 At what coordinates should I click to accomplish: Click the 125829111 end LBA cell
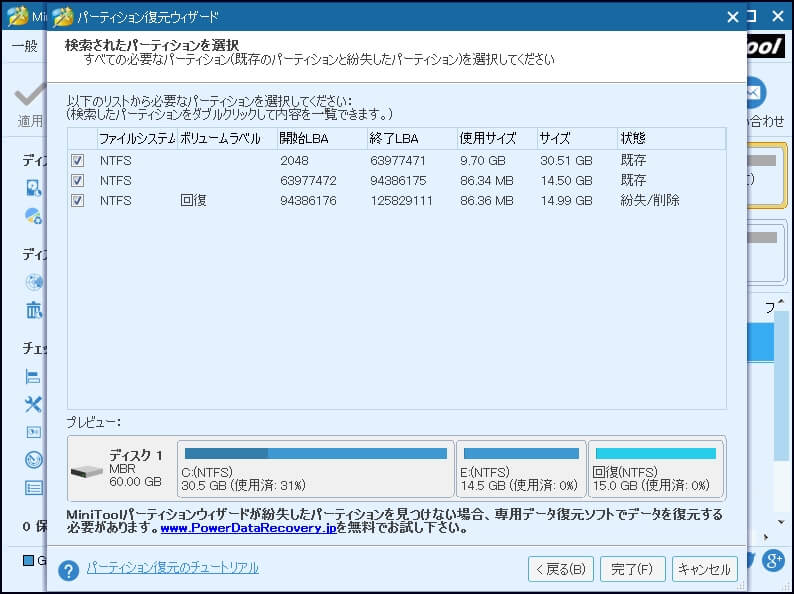tap(401, 201)
